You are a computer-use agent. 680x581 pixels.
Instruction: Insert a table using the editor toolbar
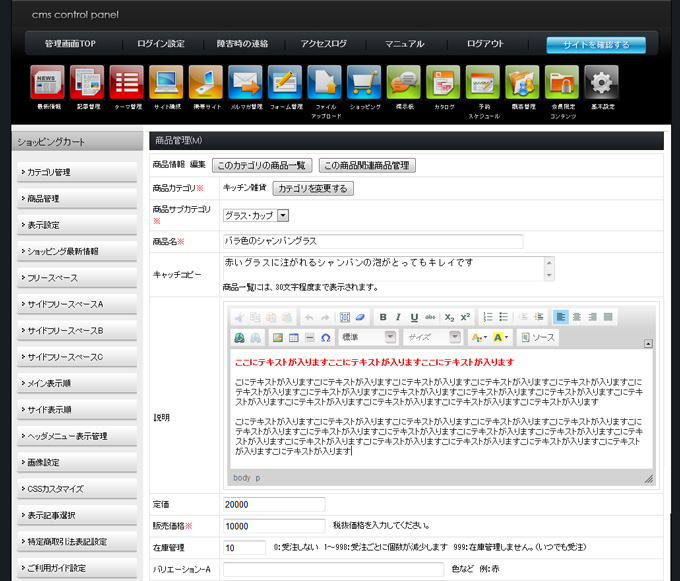(x=294, y=338)
